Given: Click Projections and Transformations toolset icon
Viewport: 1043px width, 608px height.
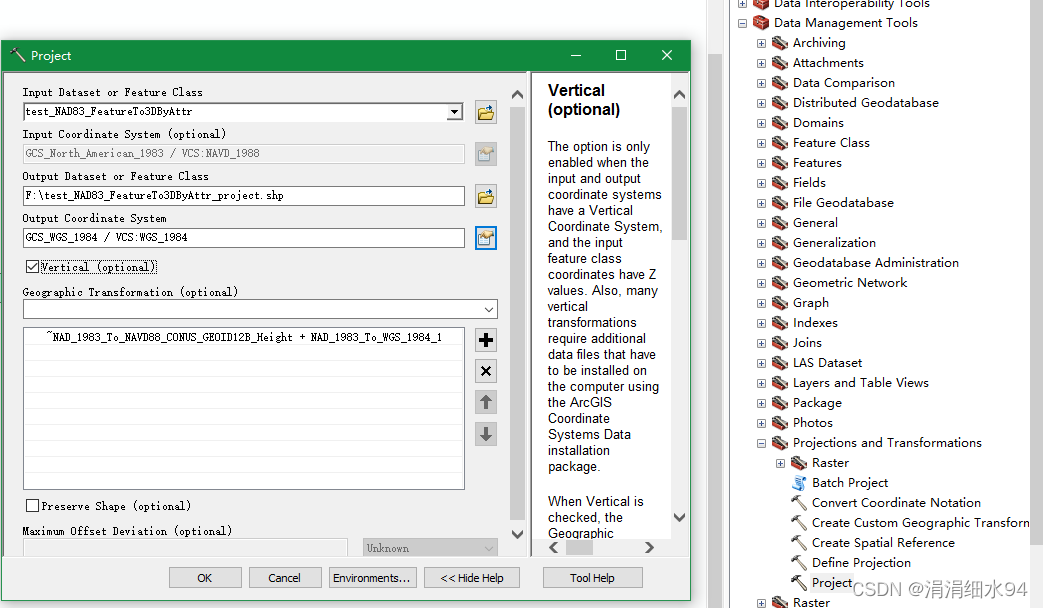Looking at the screenshot, I should pos(780,443).
